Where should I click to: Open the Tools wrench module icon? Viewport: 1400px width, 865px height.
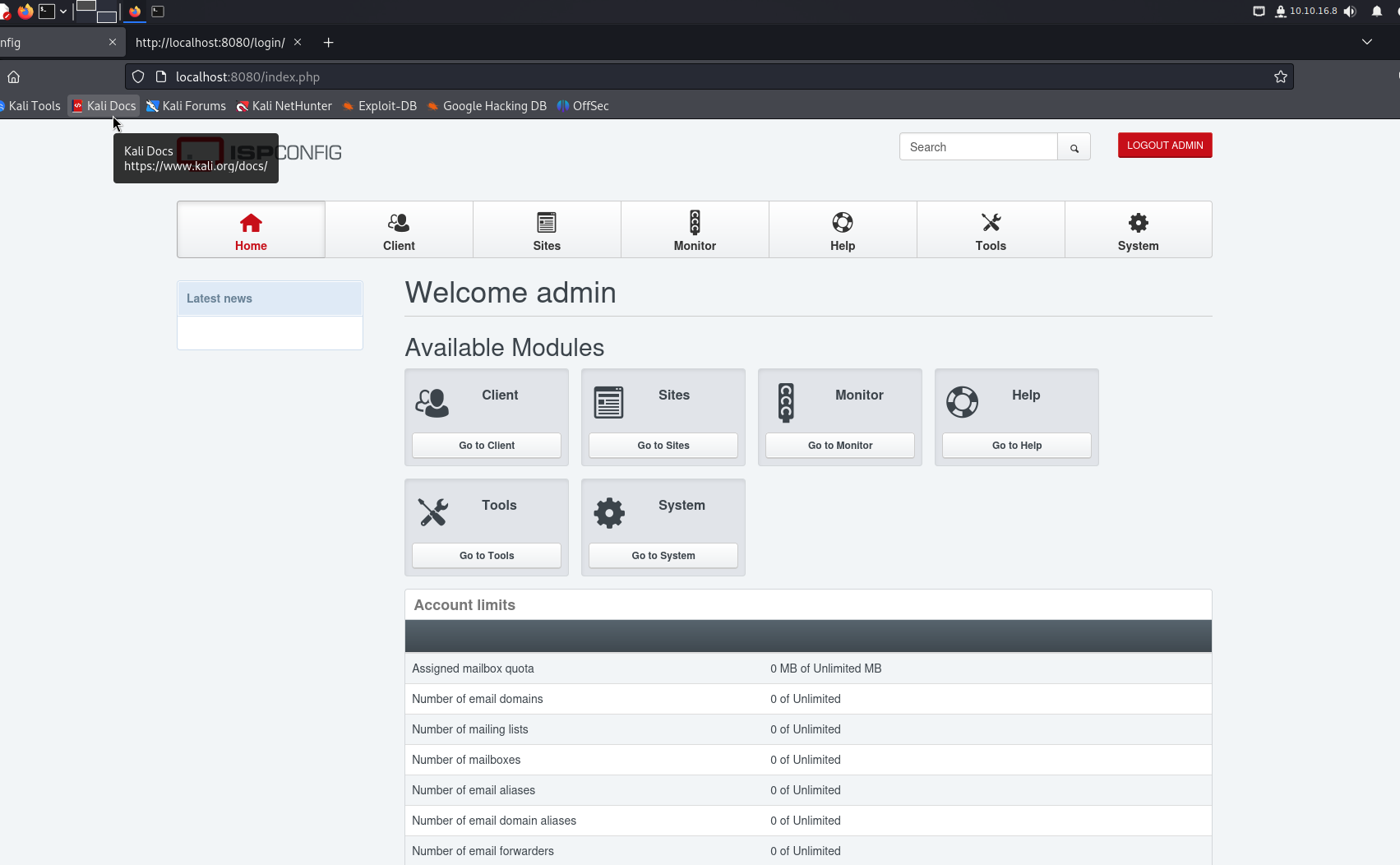(x=432, y=512)
